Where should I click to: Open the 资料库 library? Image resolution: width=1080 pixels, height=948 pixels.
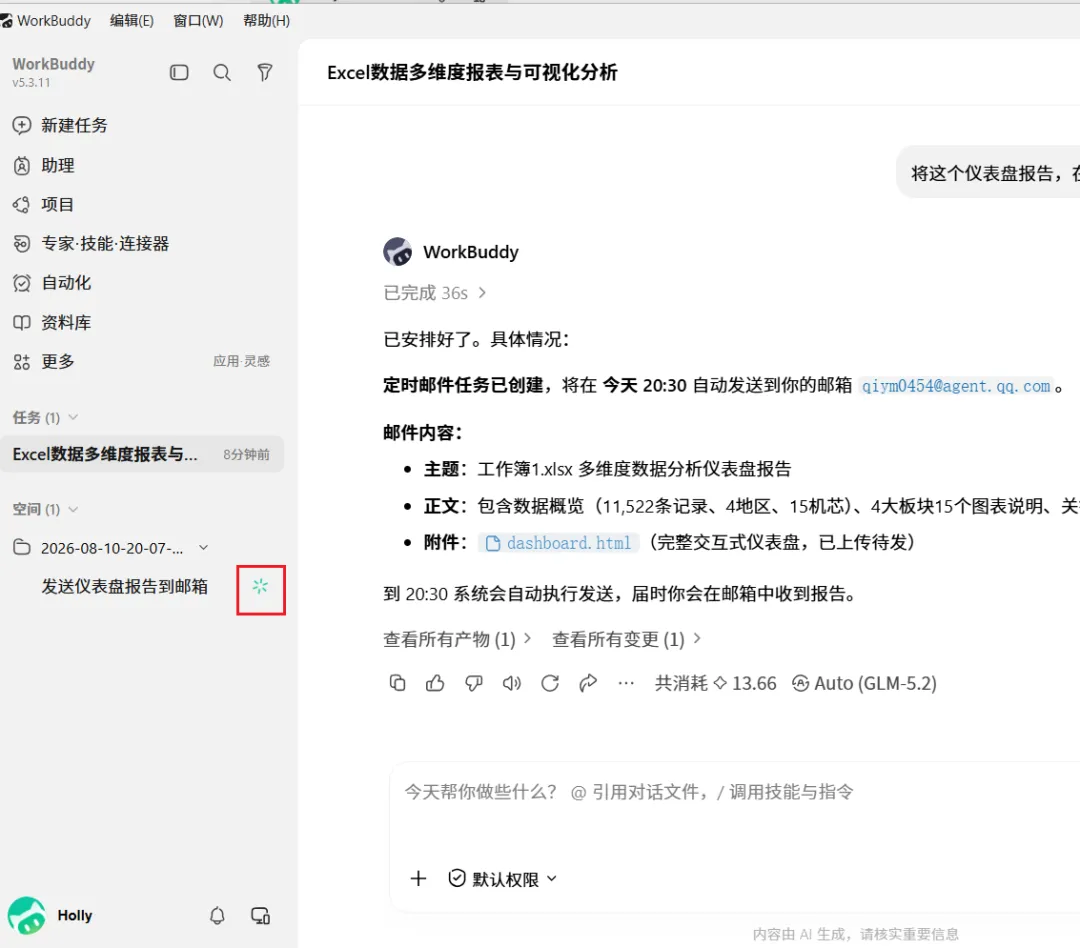click(x=52, y=322)
